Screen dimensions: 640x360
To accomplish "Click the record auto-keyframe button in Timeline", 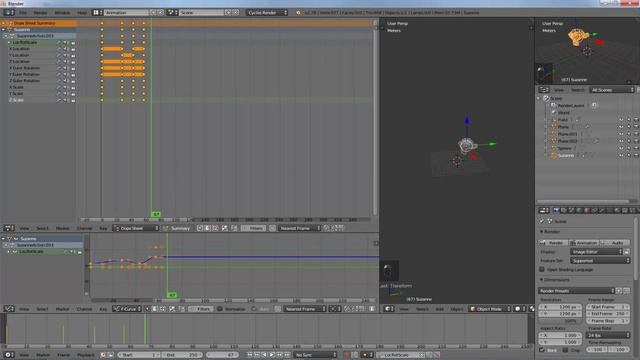I will pyautogui.click(x=347, y=355).
